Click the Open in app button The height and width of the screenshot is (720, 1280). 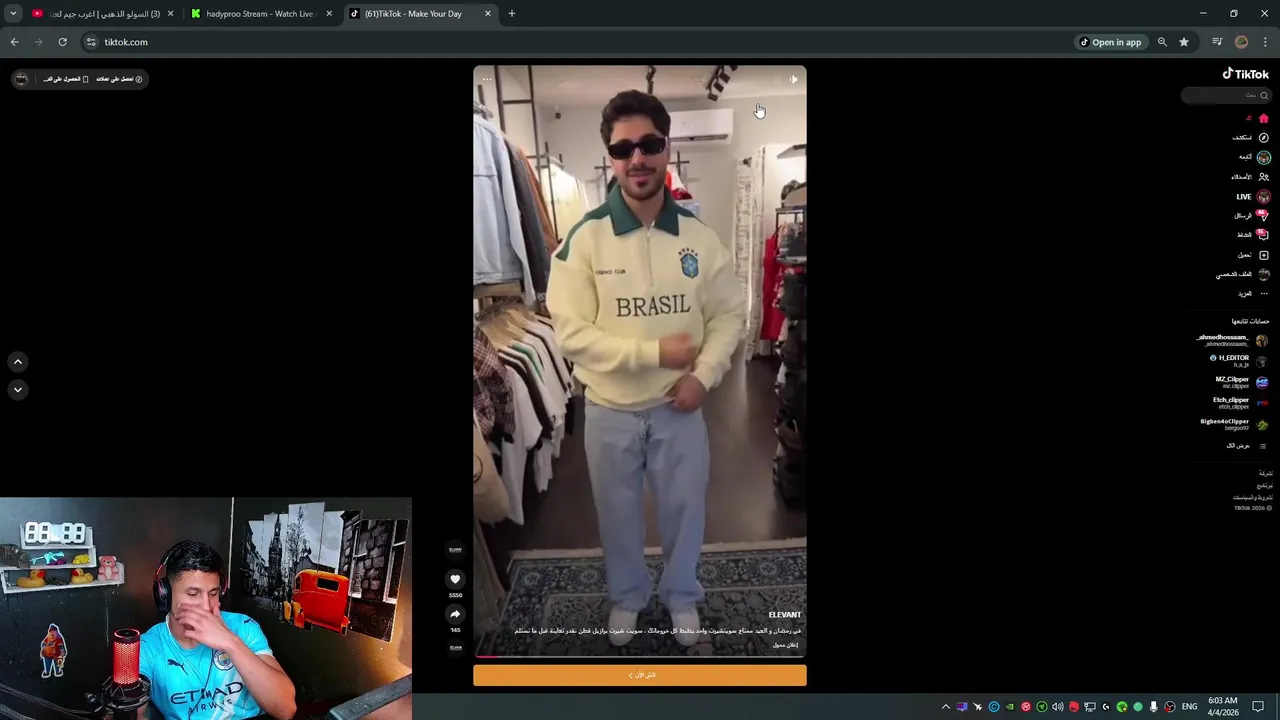[x=1110, y=42]
